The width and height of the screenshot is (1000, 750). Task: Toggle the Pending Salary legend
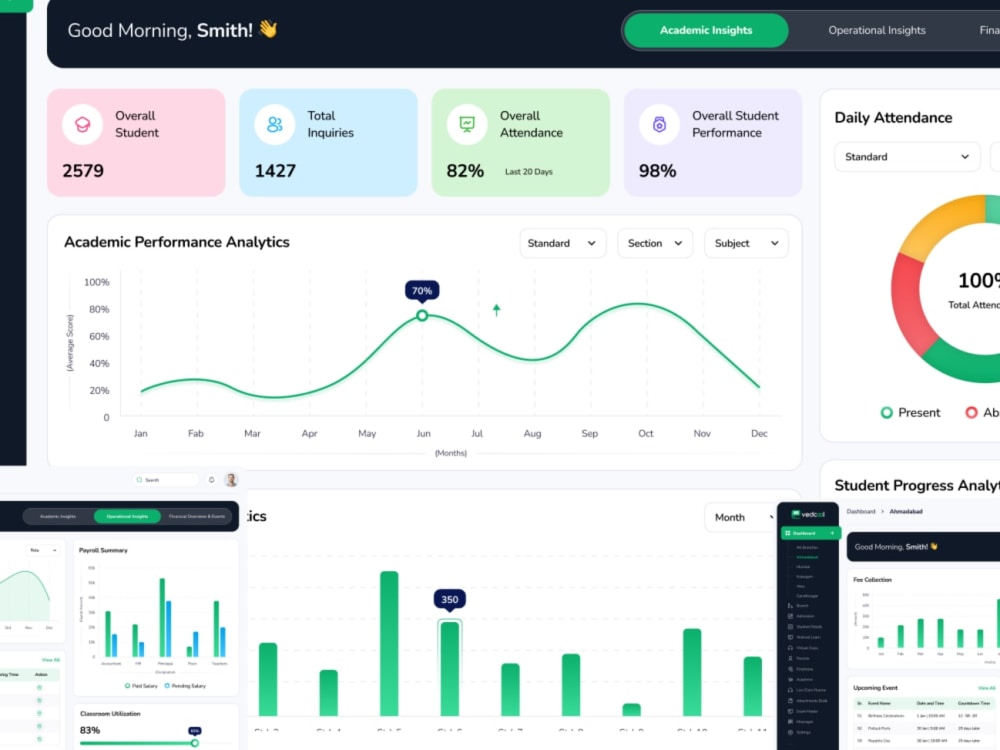pyautogui.click(x=185, y=686)
